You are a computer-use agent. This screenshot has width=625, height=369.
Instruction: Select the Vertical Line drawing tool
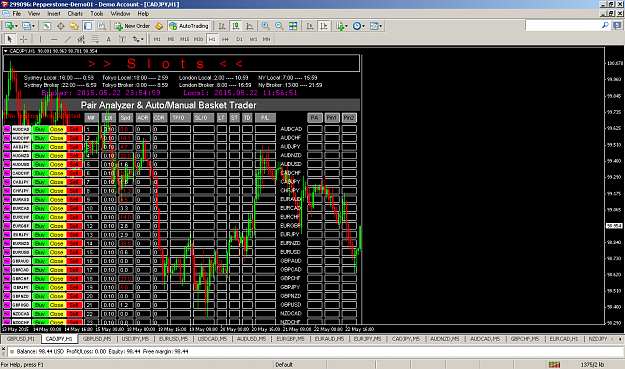(40, 39)
